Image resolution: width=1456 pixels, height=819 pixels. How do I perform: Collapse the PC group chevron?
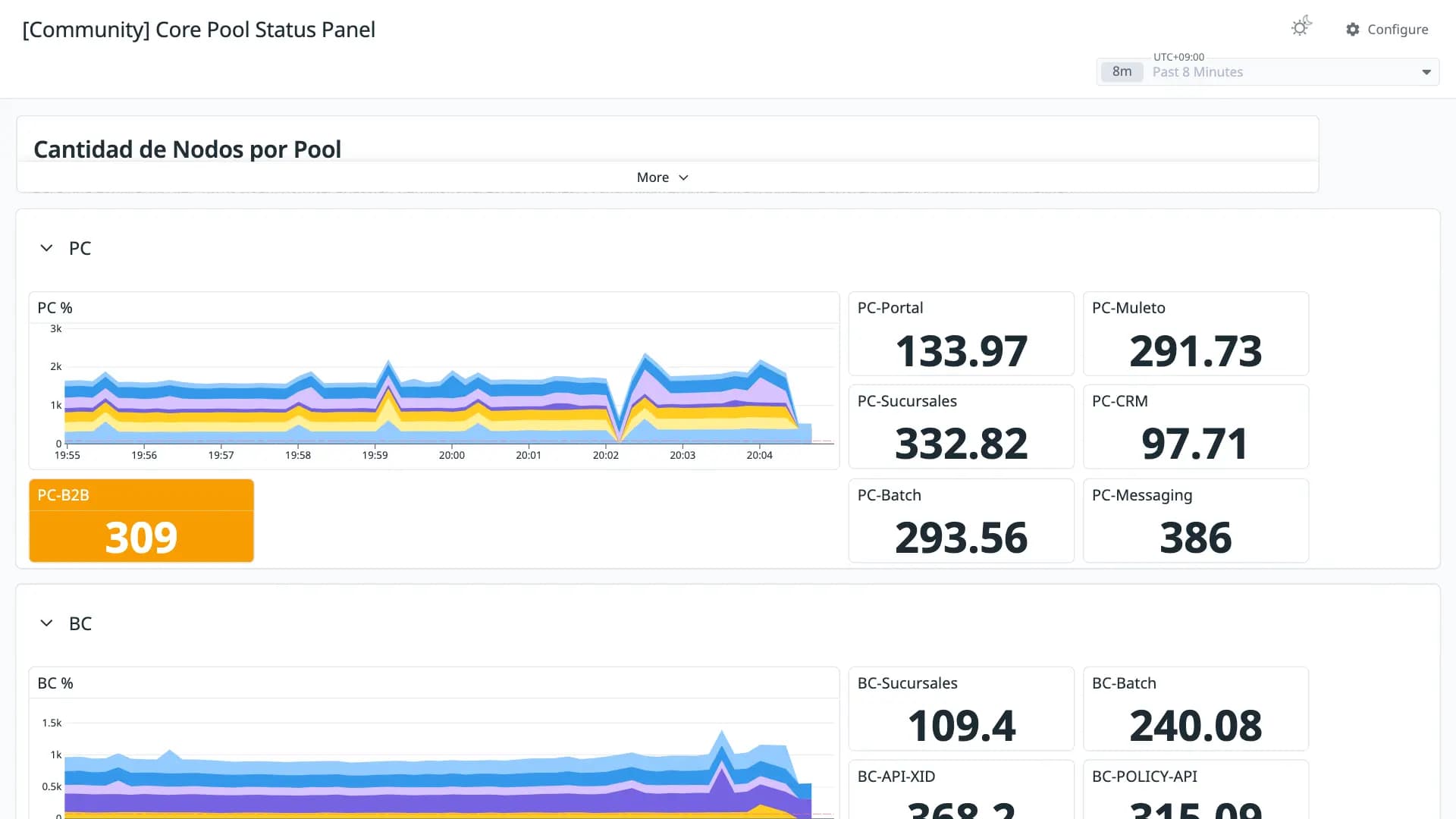(46, 248)
